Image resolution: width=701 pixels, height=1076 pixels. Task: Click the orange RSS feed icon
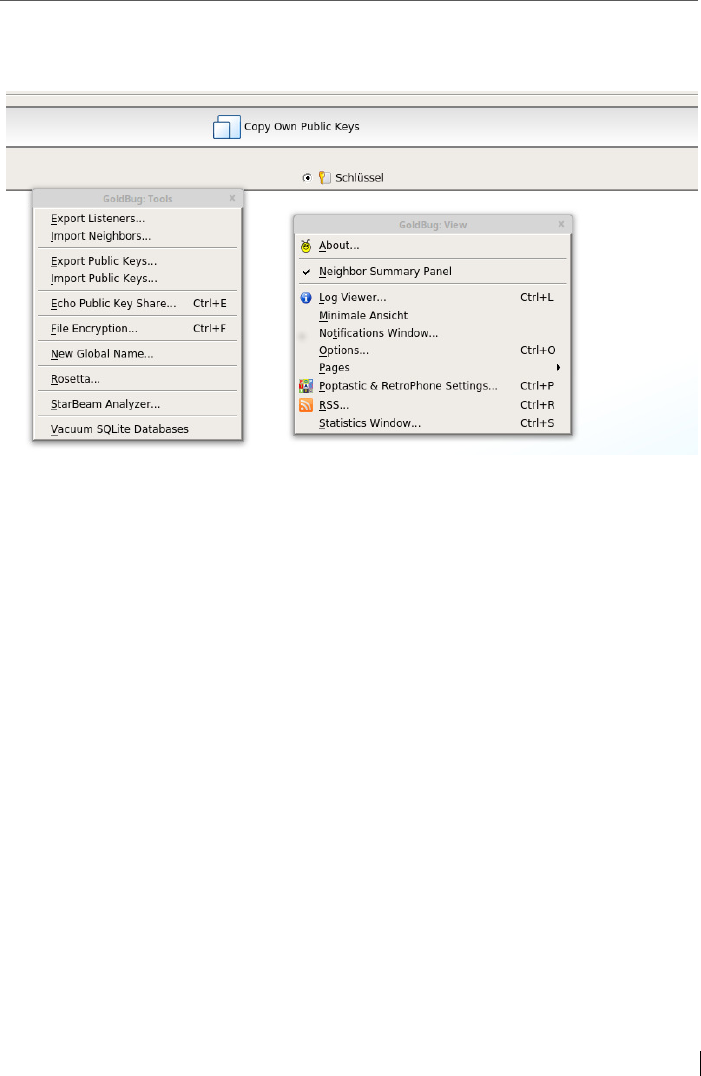306,405
